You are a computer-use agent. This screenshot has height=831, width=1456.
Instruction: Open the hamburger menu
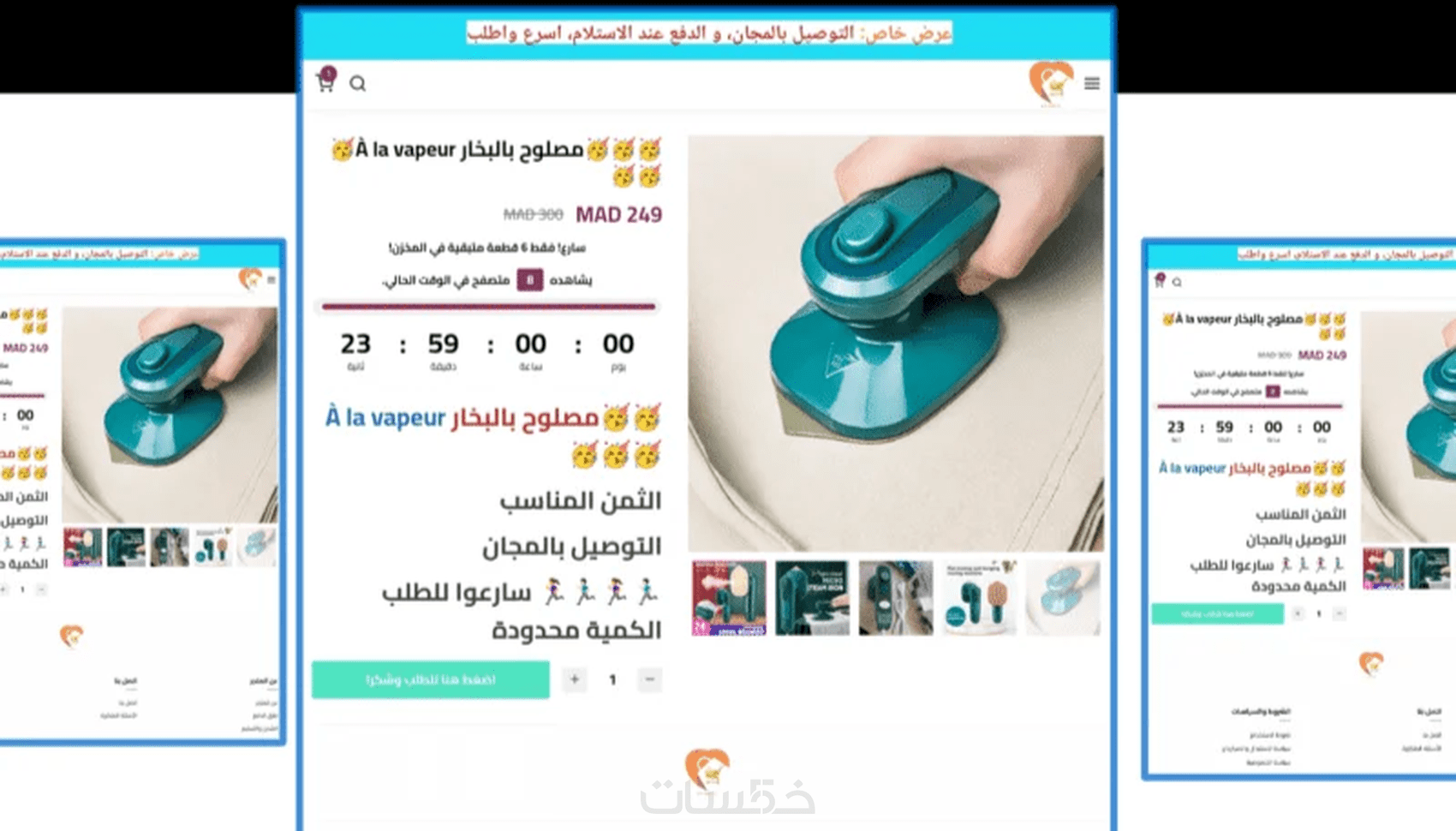[1092, 83]
